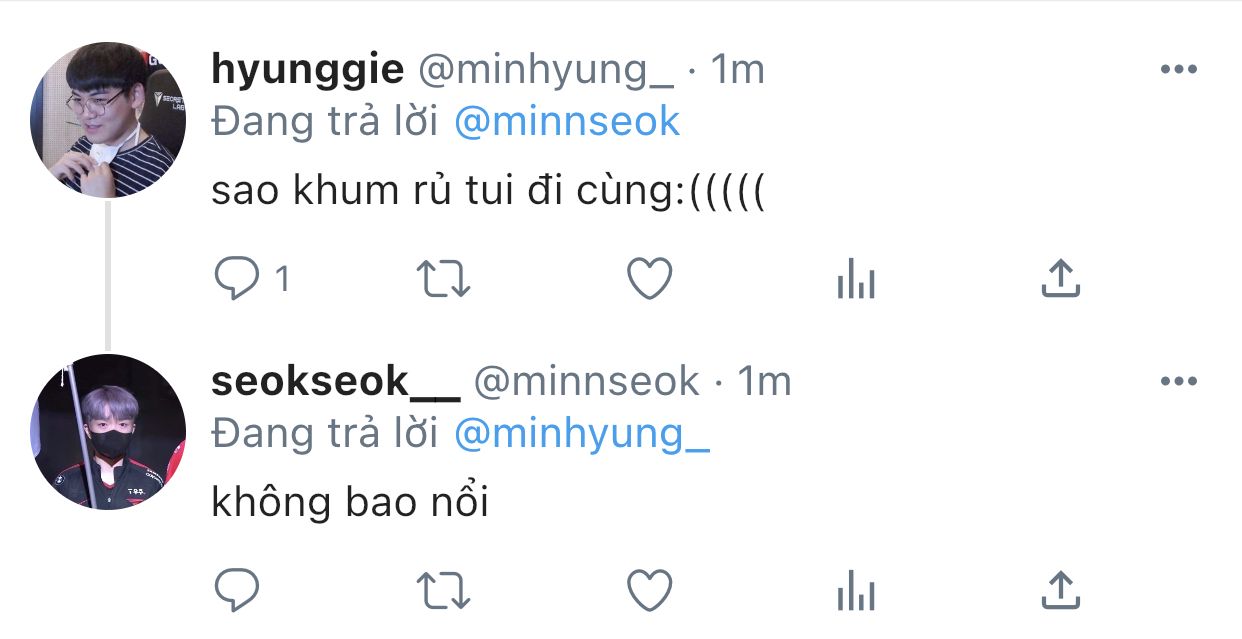Retweet seokseok__'s reply
The width and height of the screenshot is (1242, 639).
pos(442,590)
